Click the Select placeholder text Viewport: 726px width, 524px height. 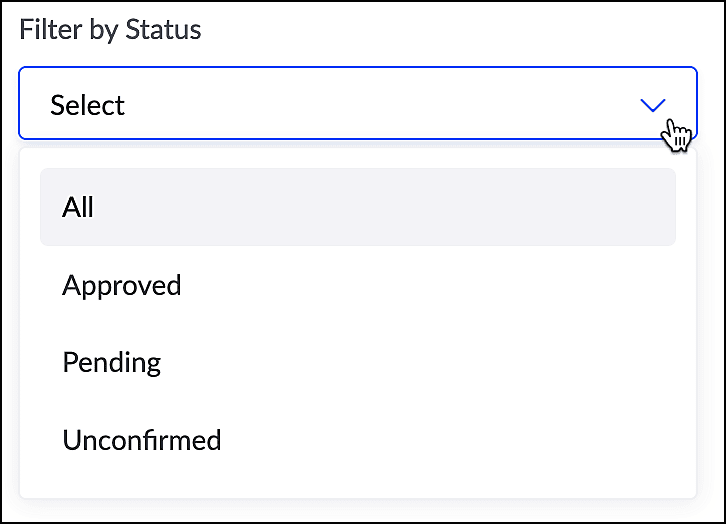(88, 105)
